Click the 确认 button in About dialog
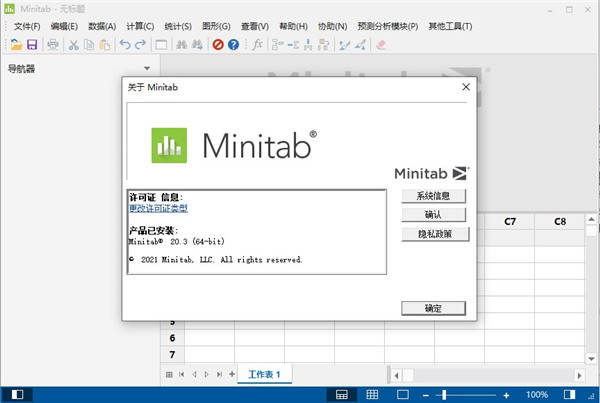Viewport: 600px width, 403px height. pos(434,215)
